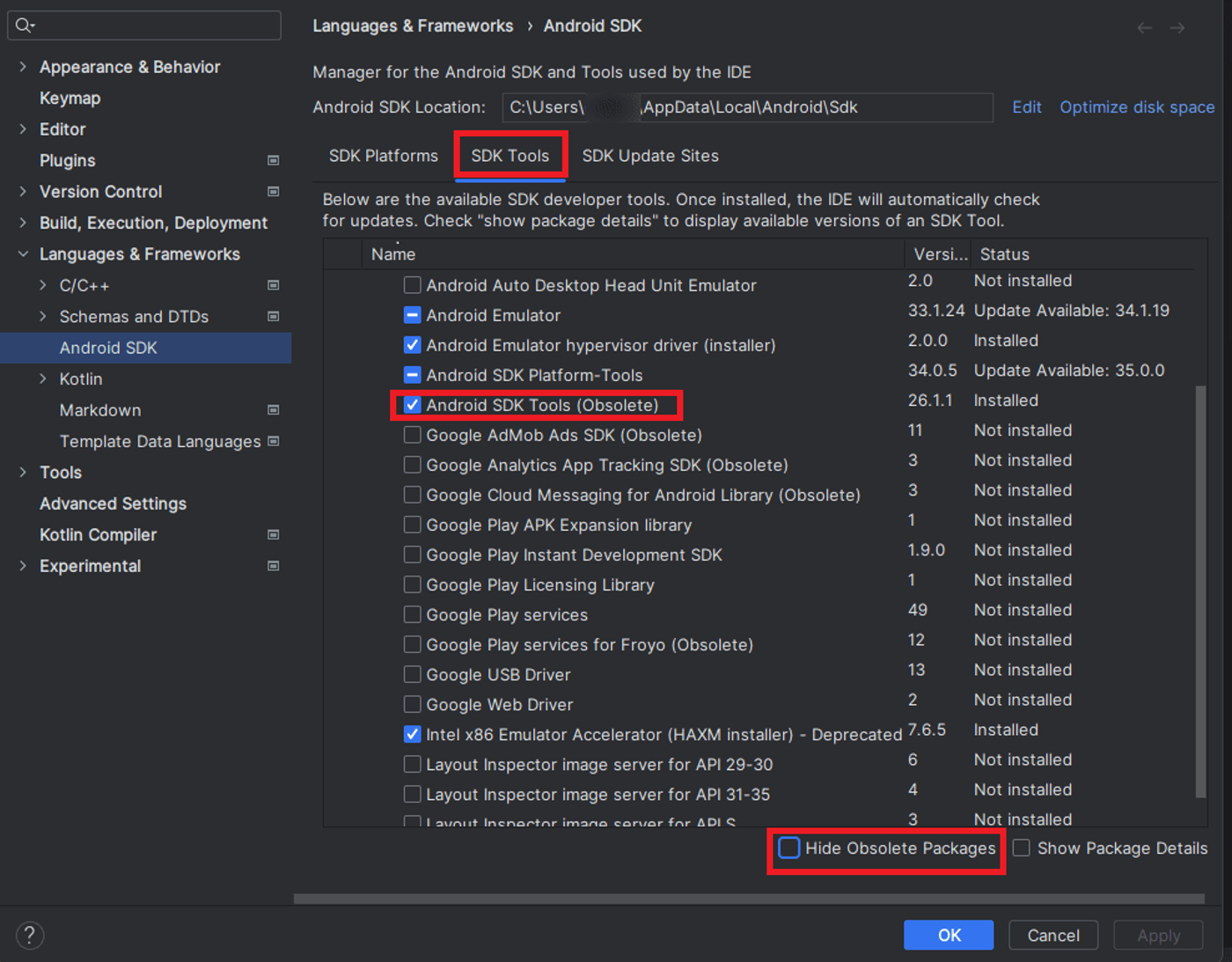The image size is (1232, 962).
Task: Uncheck Intel x86 Emulator Accelerator (HAXM installer)
Action: [412, 734]
